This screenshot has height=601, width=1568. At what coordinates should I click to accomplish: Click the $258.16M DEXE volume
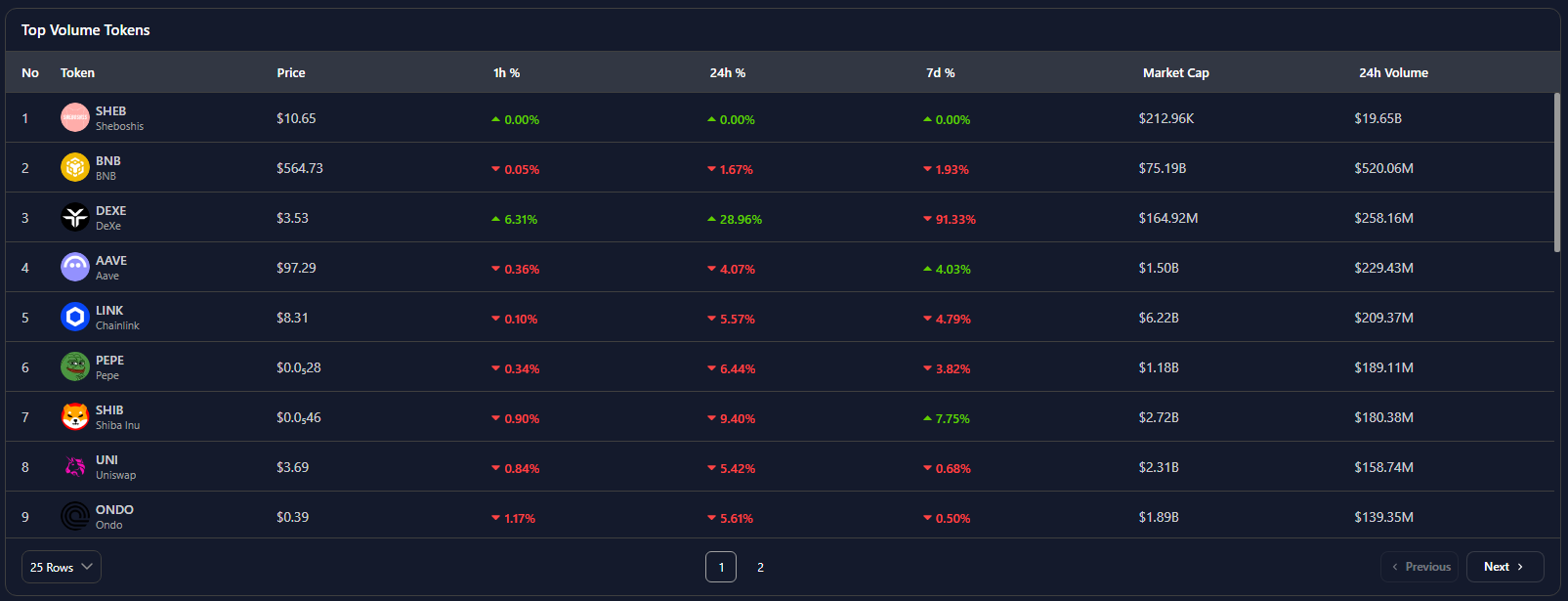tap(1383, 218)
